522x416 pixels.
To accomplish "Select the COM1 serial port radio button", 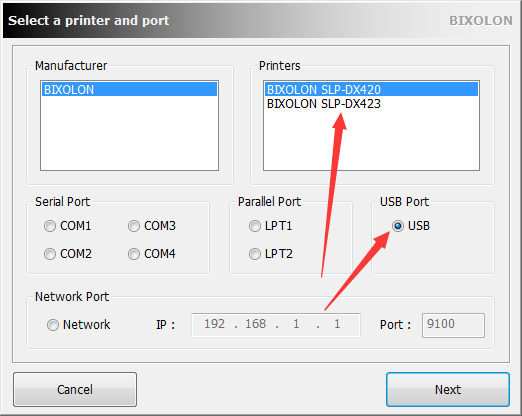I will [50, 226].
